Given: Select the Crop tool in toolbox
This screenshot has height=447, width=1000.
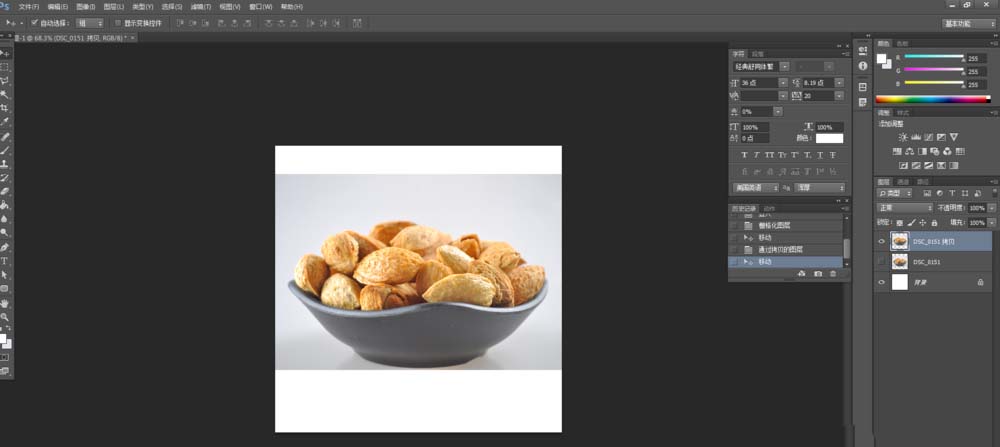Looking at the screenshot, I should 5,107.
